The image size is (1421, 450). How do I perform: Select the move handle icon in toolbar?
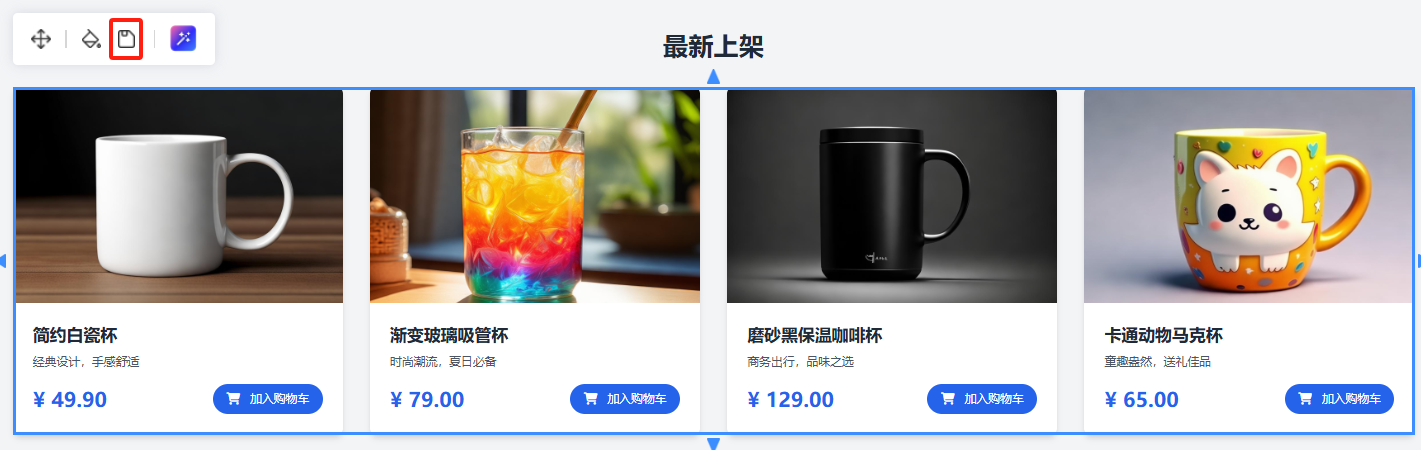41,39
